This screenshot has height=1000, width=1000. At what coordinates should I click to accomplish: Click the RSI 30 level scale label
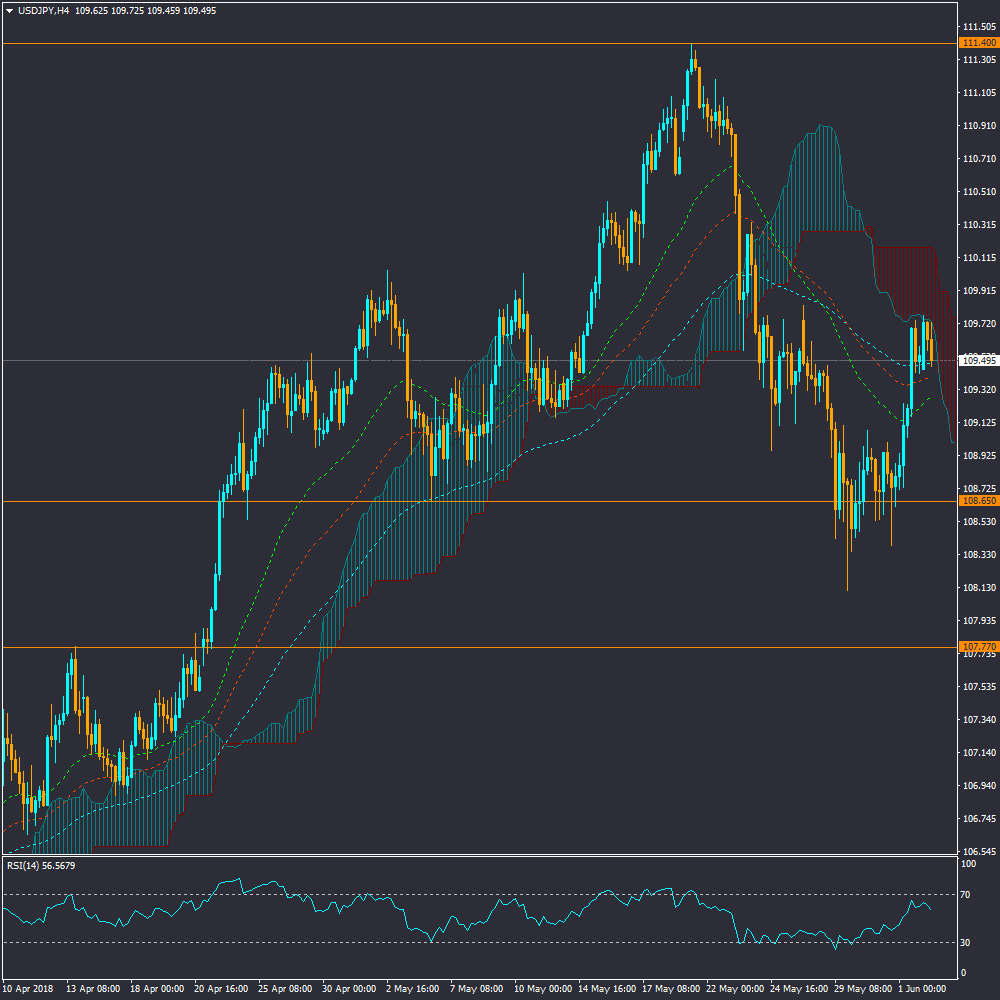click(x=965, y=942)
